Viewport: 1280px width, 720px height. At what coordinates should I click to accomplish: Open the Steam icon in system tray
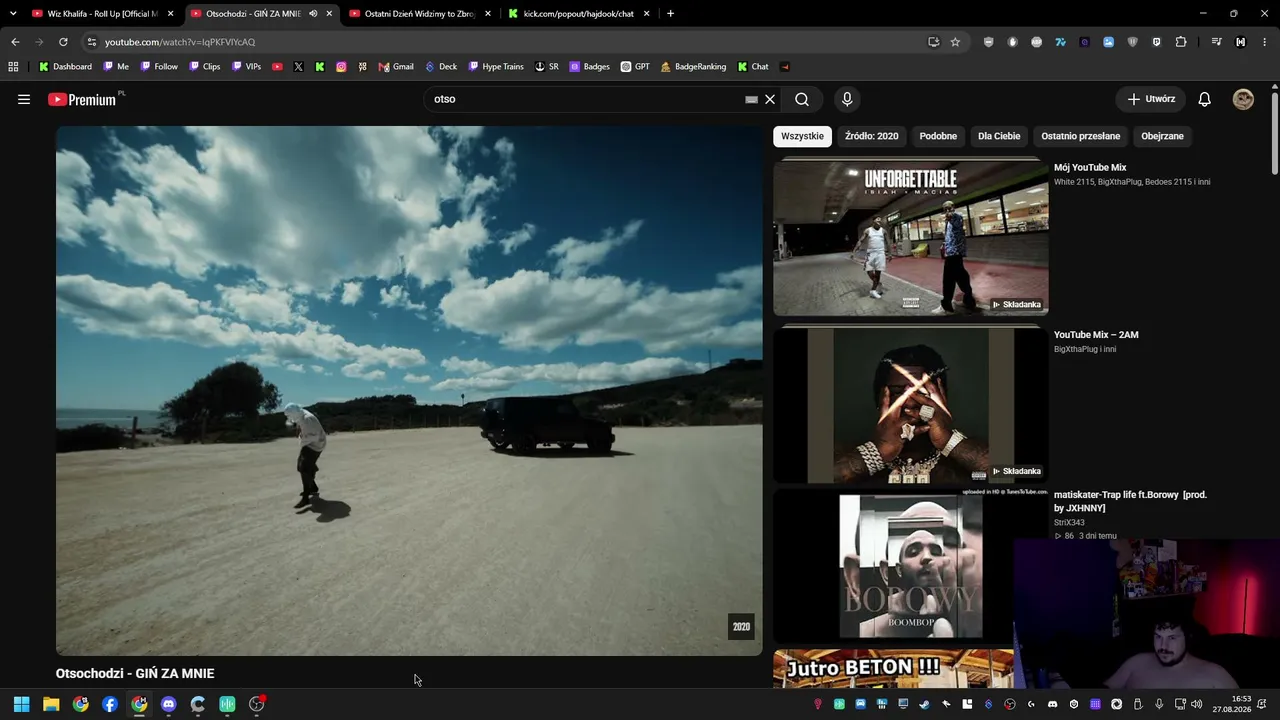click(x=924, y=704)
